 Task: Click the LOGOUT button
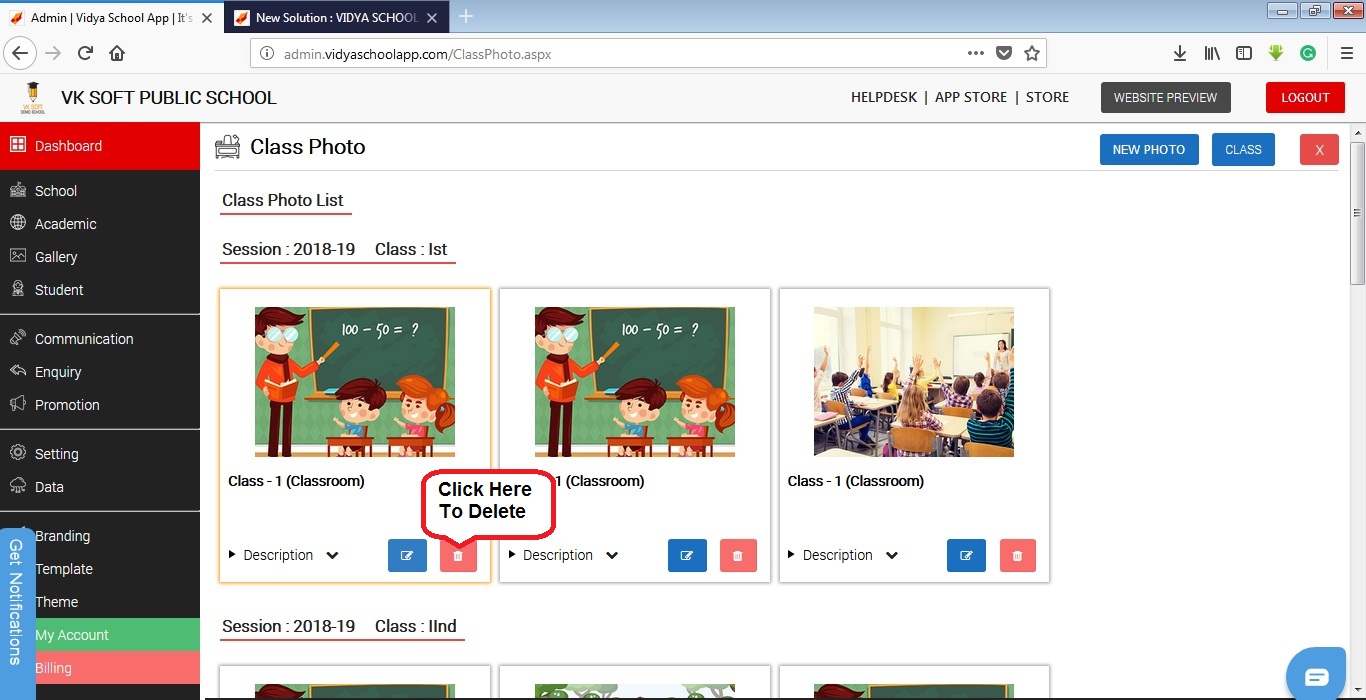point(1305,97)
